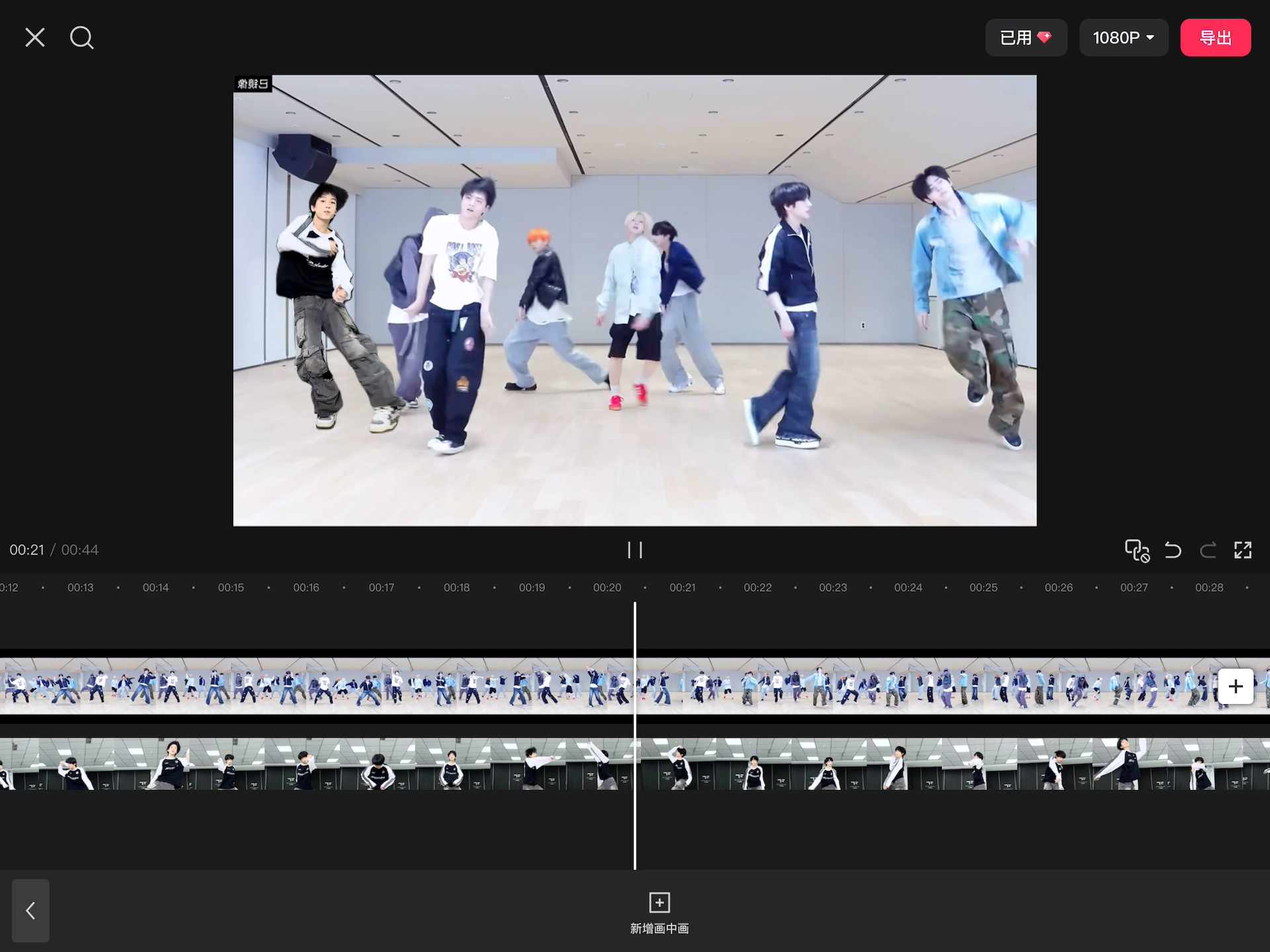The height and width of the screenshot is (952, 1270).
Task: Open the search magnifier icon
Action: tap(81, 38)
